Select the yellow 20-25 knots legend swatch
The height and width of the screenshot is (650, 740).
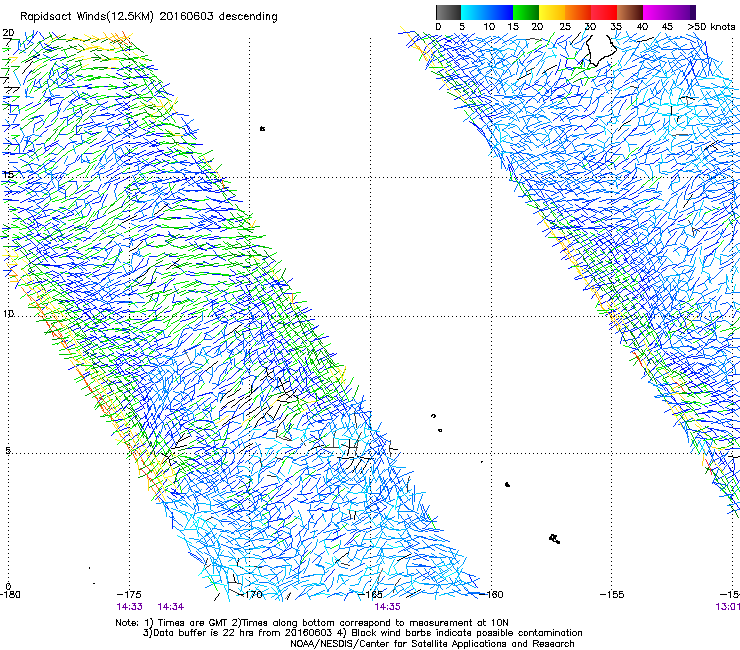tap(552, 12)
